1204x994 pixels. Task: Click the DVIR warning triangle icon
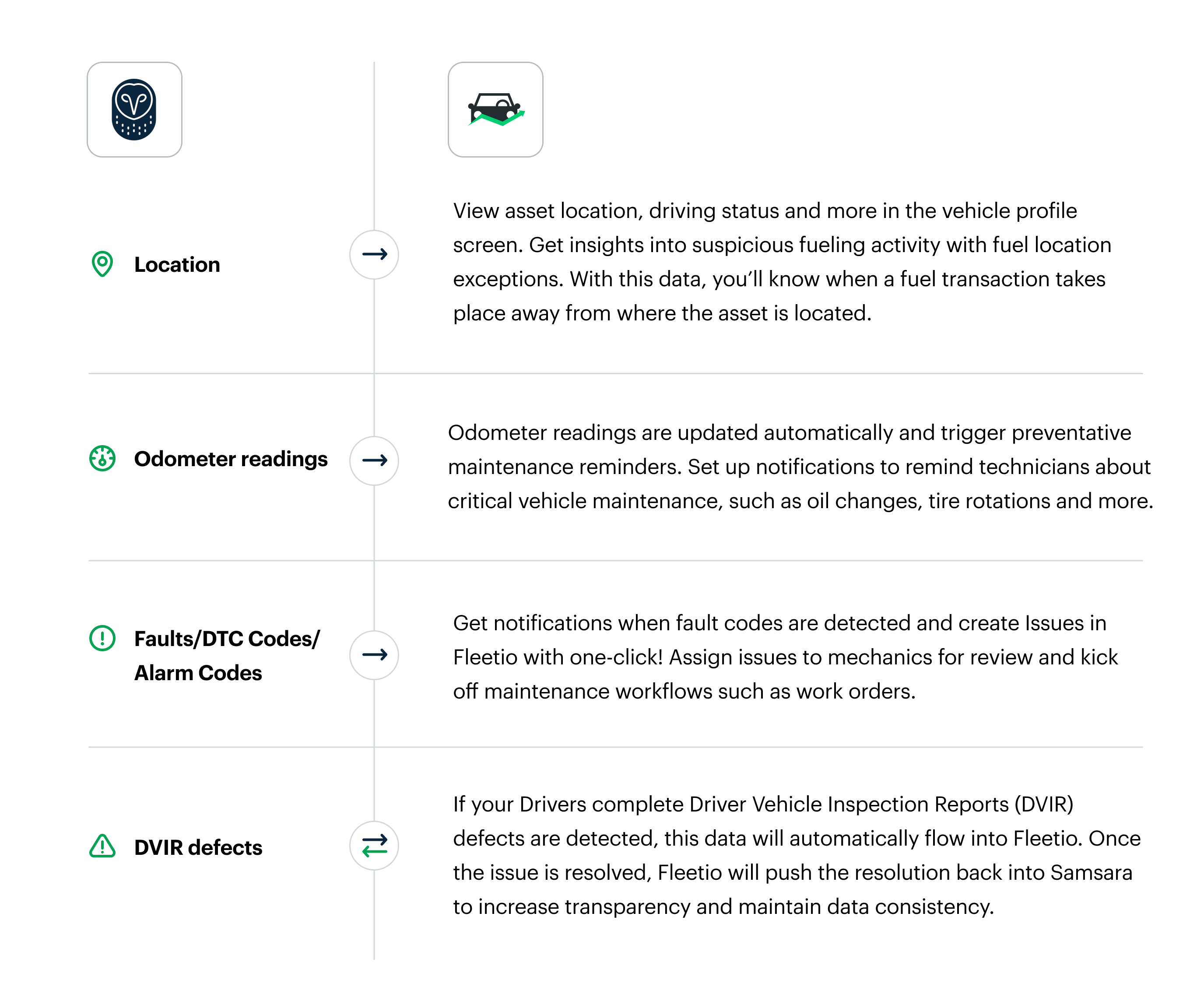coord(102,846)
